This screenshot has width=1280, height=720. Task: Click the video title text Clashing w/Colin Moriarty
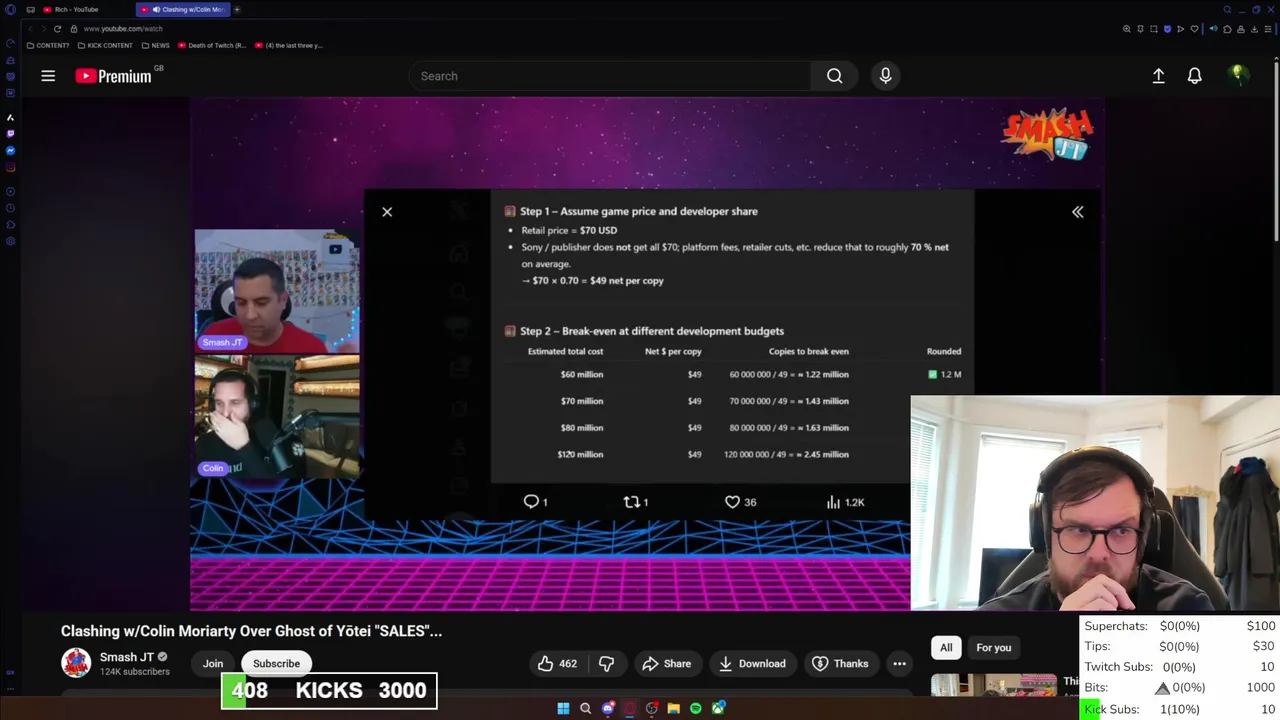point(251,631)
